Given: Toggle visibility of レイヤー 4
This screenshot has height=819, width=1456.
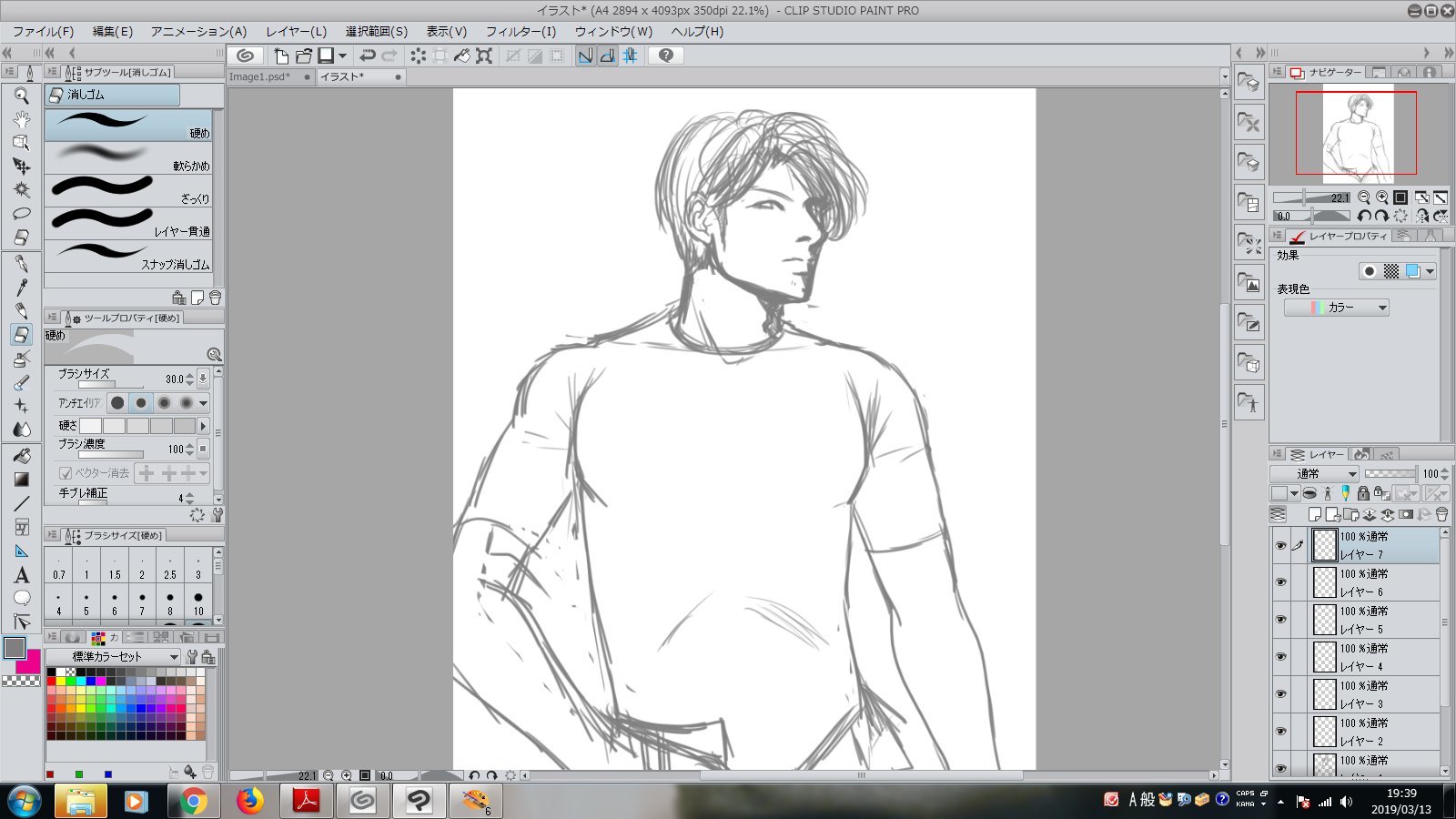Looking at the screenshot, I should tap(1280, 657).
